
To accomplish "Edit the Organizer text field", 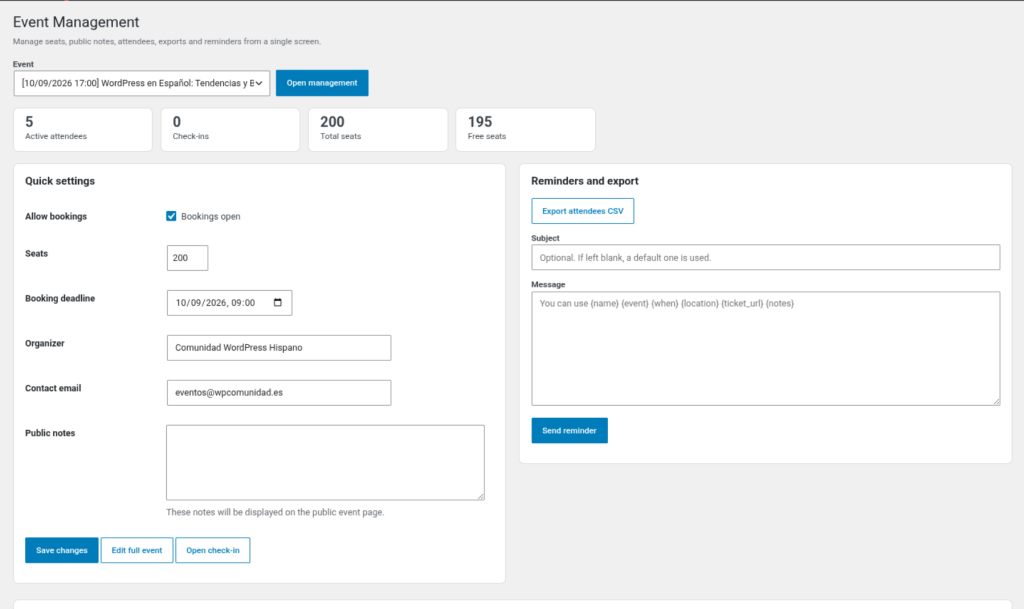I will click(x=279, y=348).
